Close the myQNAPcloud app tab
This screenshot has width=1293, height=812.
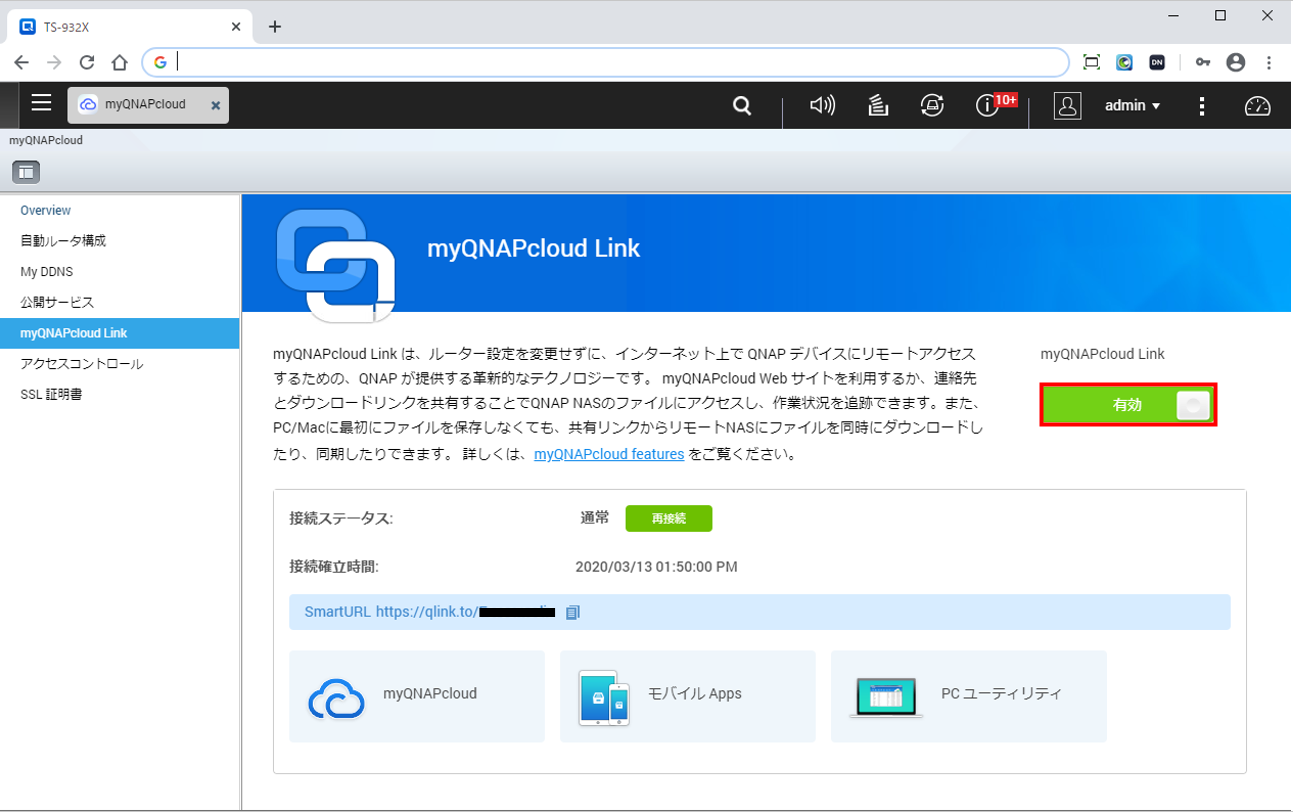(x=215, y=105)
